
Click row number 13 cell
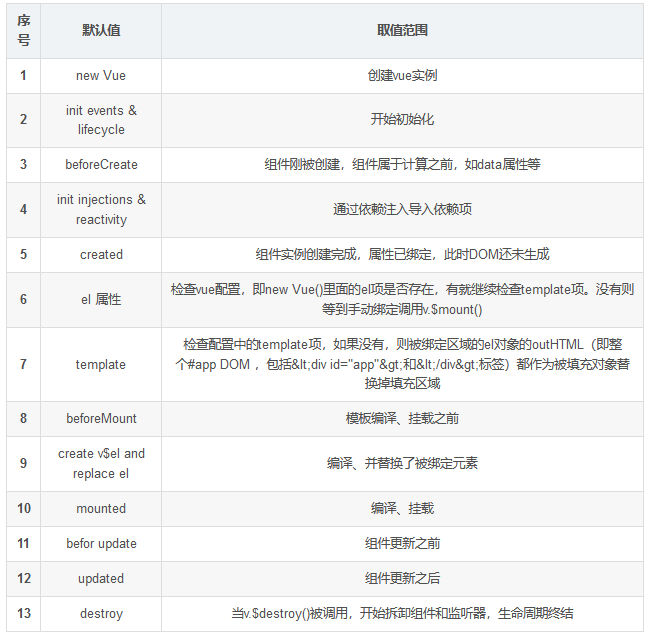[24, 614]
